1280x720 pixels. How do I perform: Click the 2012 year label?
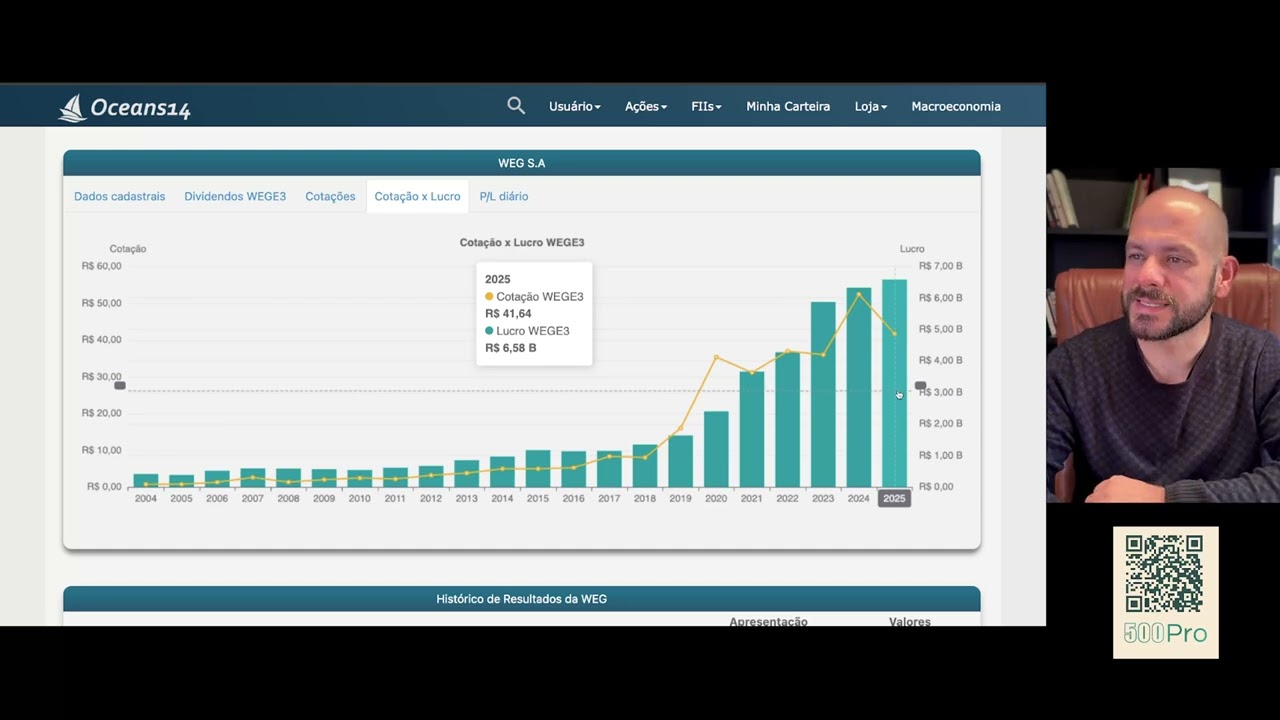(x=431, y=498)
